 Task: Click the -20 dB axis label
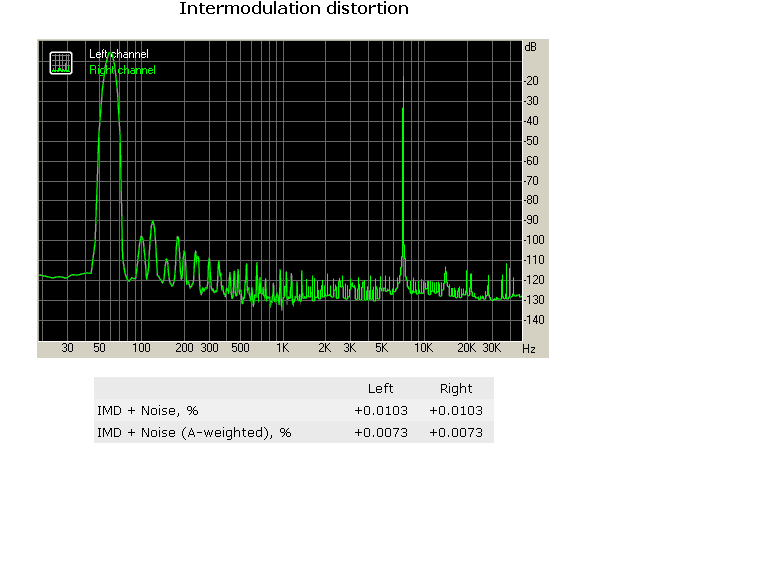(531, 81)
